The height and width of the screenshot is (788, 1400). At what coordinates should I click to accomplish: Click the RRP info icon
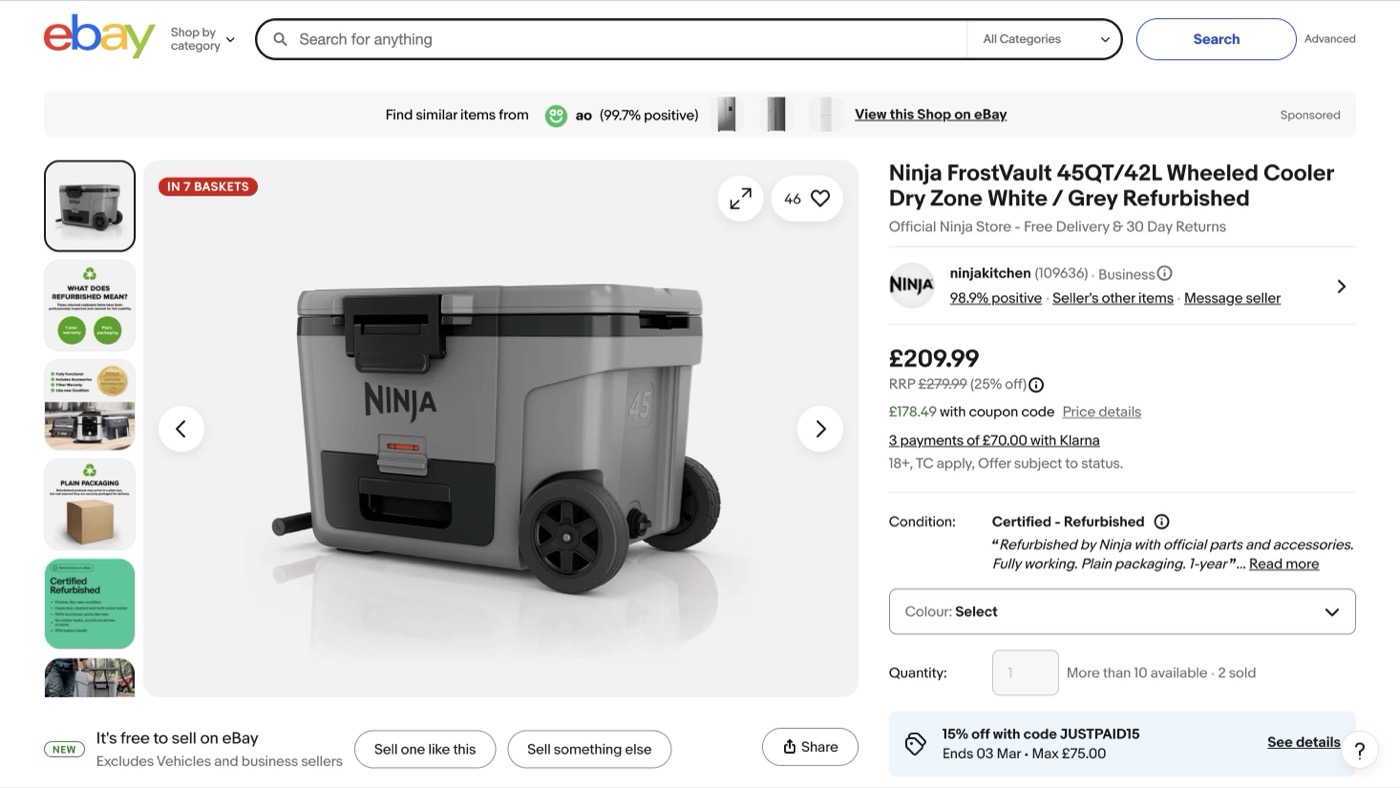1036,385
